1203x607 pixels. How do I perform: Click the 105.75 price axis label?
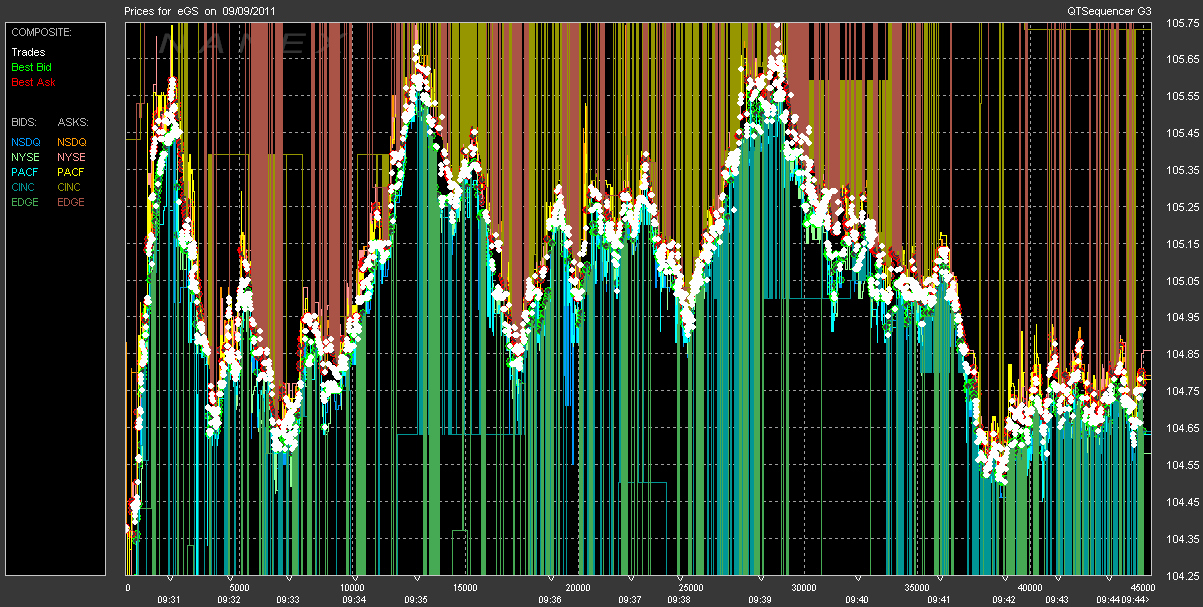[1183, 22]
